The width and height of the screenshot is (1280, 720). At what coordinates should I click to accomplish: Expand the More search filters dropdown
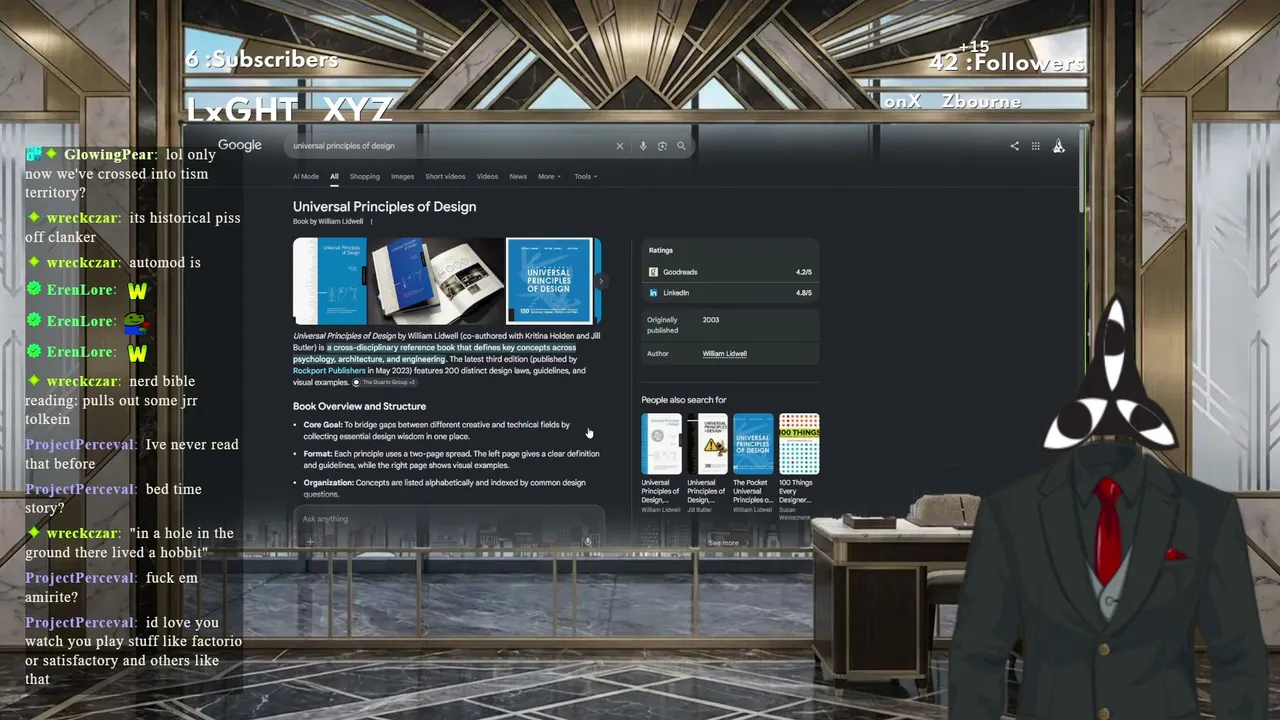tap(549, 177)
